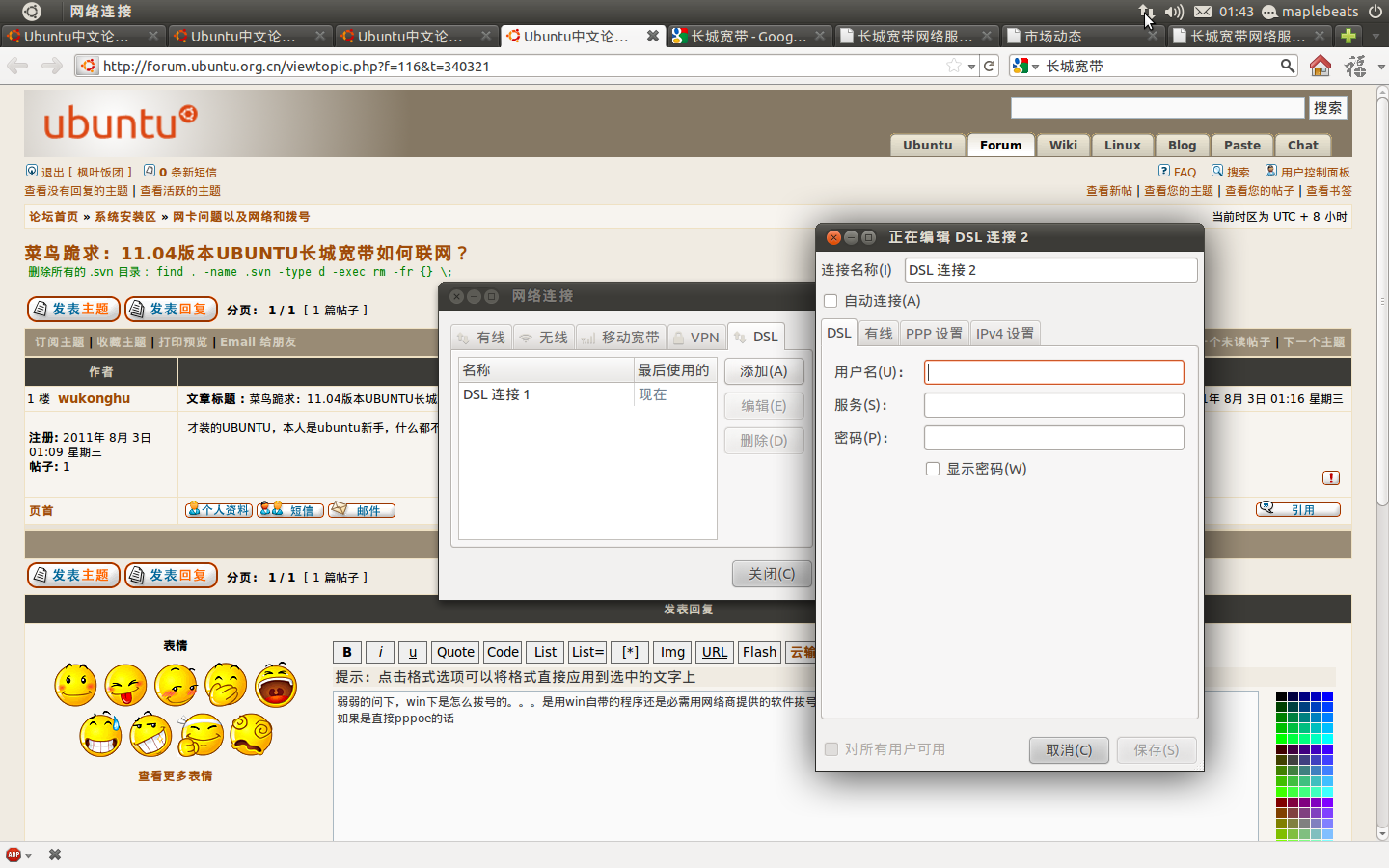Pick the black color at palette top-left
Image resolution: width=1389 pixels, height=868 pixels.
(x=1282, y=696)
